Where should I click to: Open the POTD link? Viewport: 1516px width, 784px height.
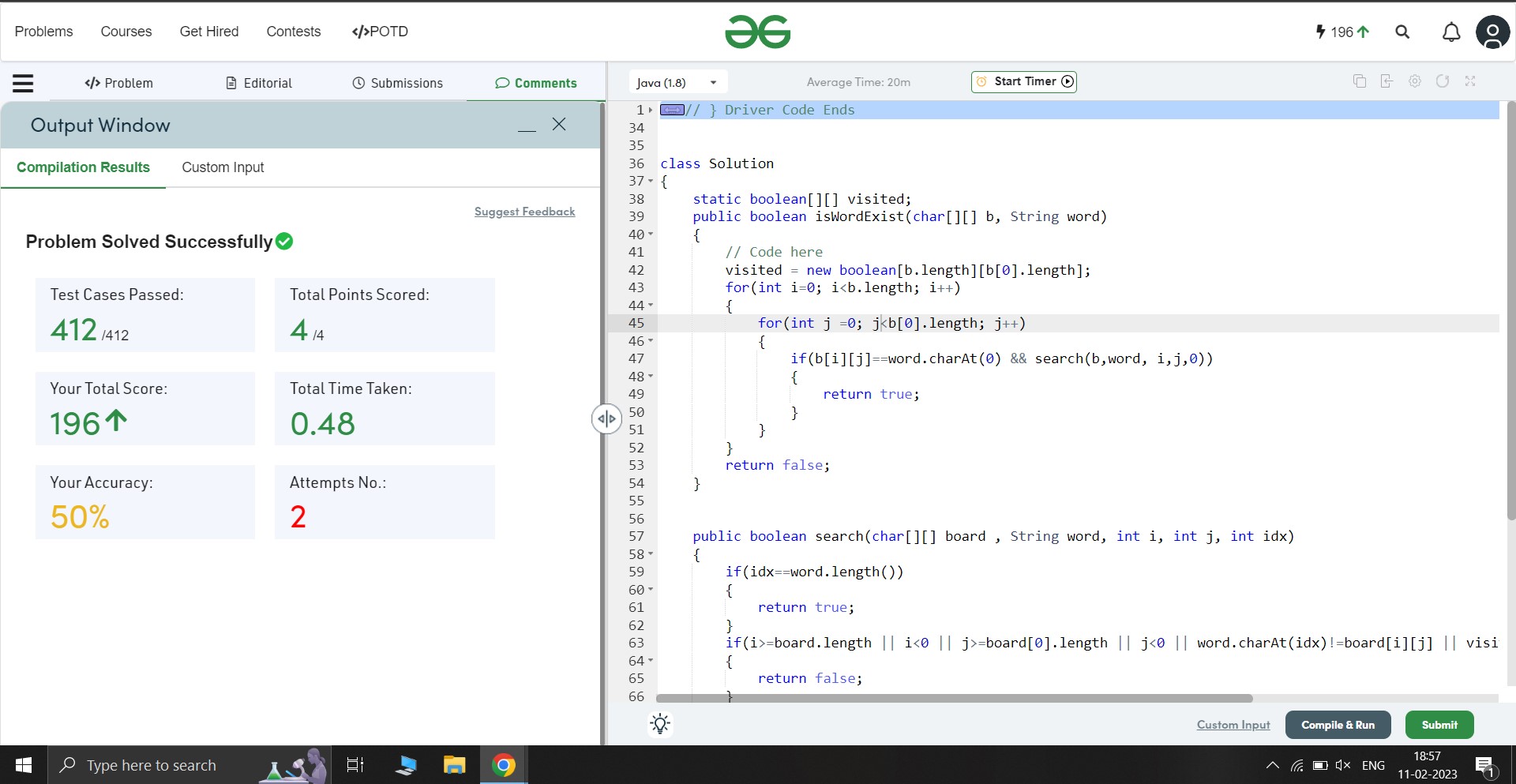[x=380, y=32]
